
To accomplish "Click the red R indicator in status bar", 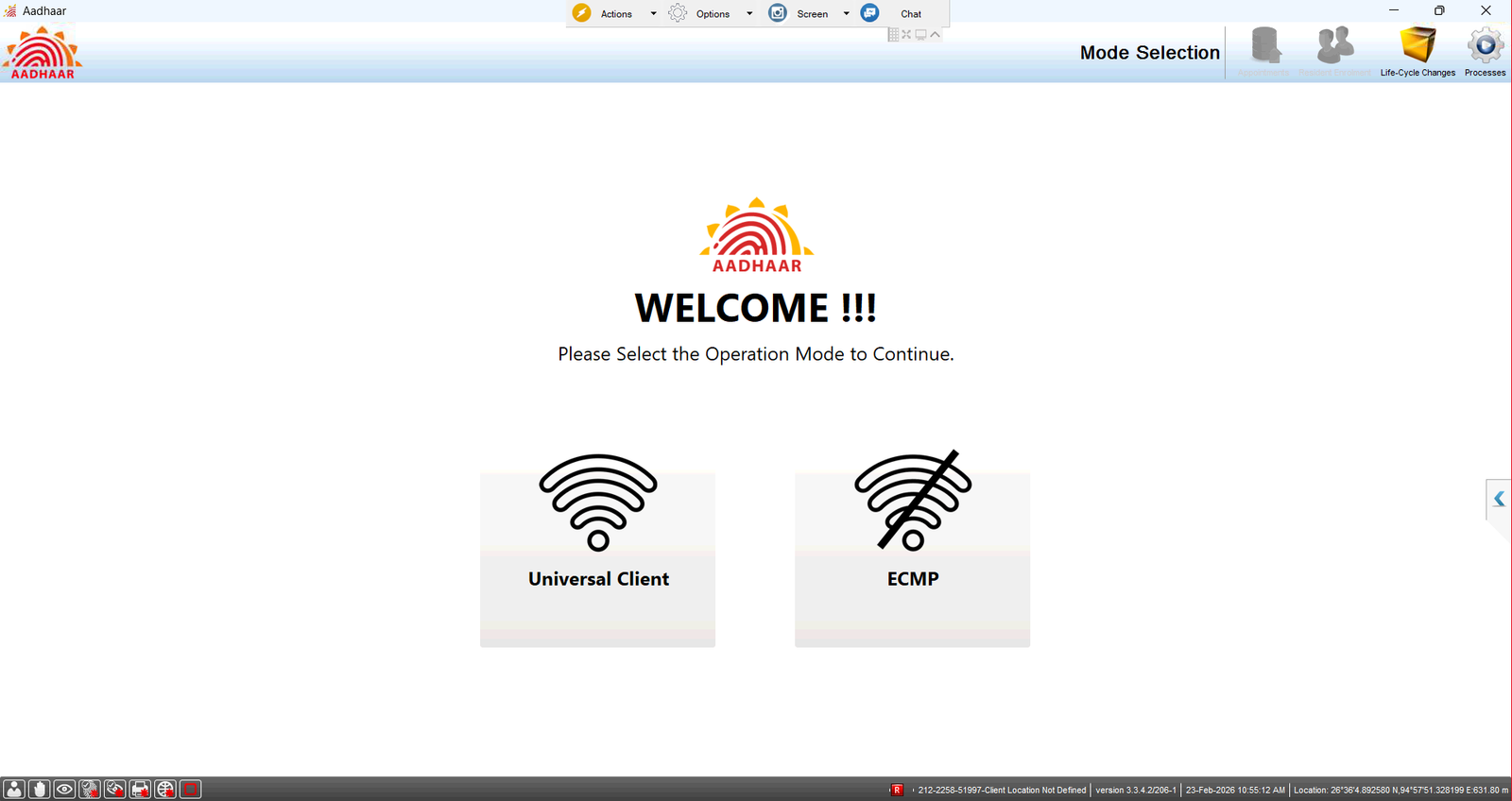I will pos(897,790).
